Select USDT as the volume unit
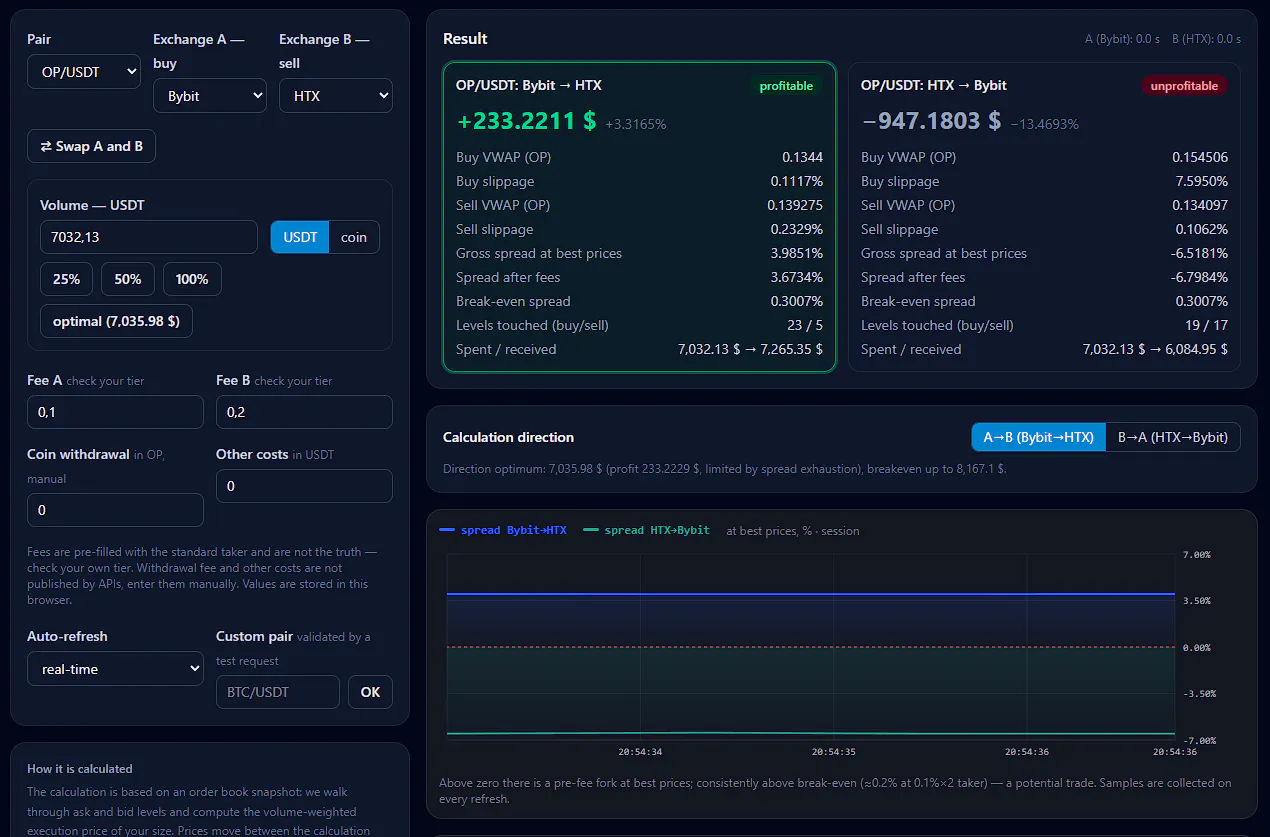 pos(300,237)
